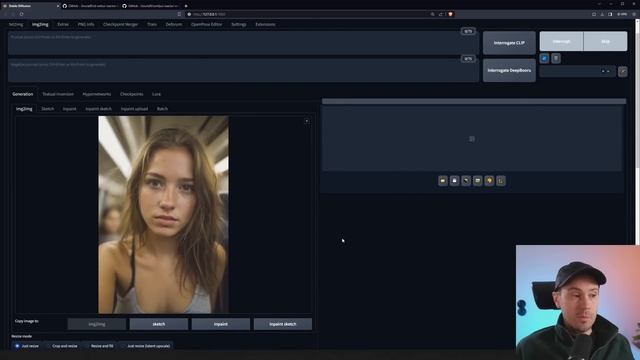640x360 pixels.
Task: Click the uploaded portrait image in canvas
Action: click(163, 215)
